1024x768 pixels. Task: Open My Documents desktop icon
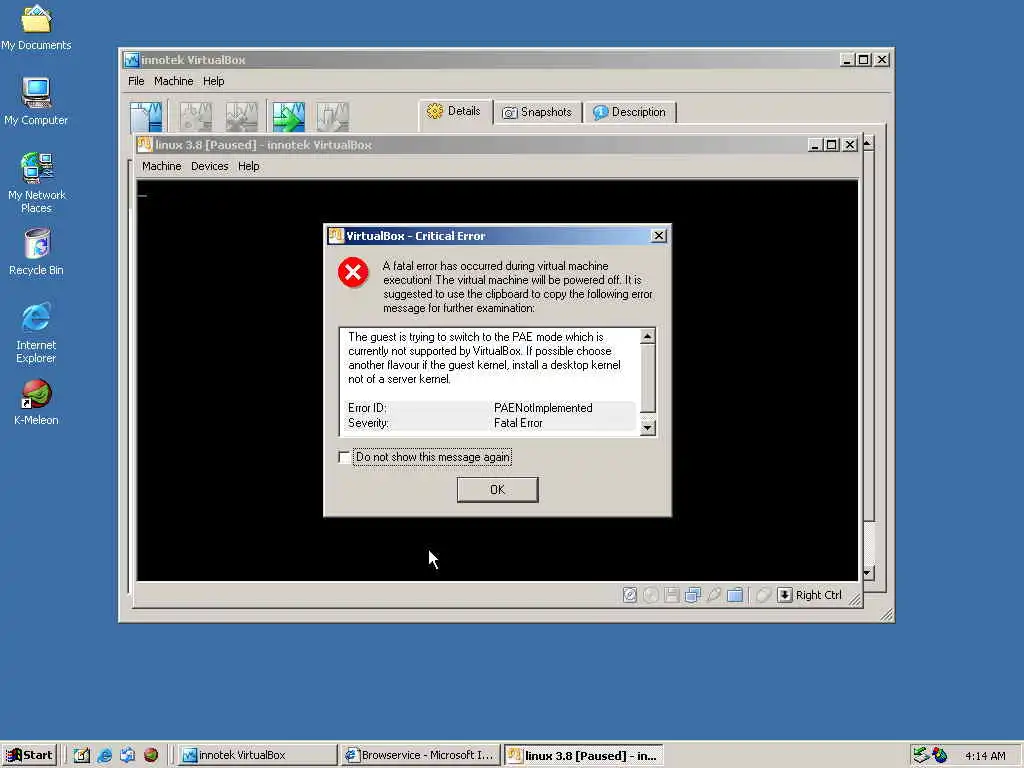36,27
